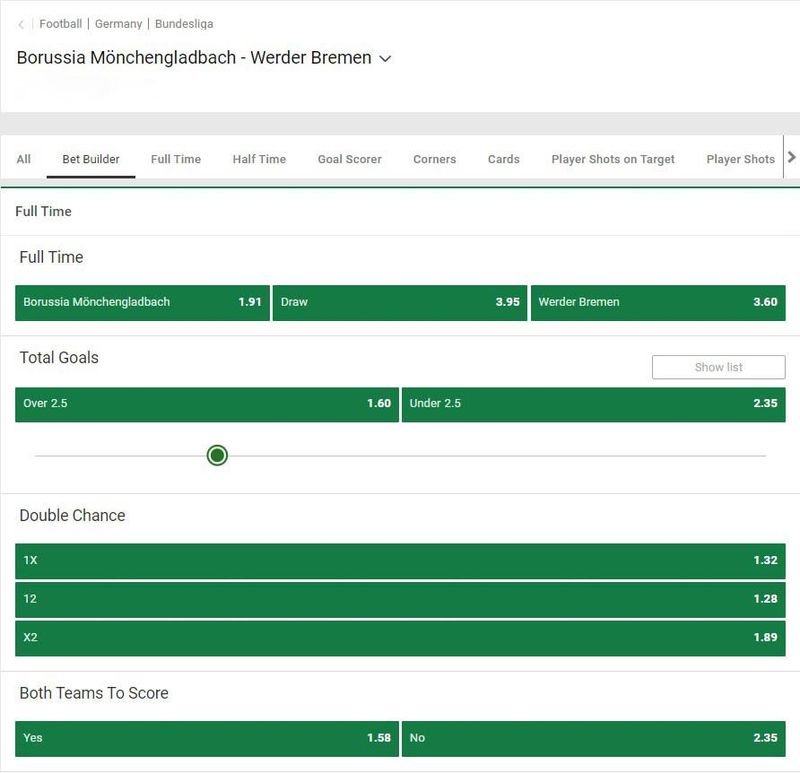Select Over 2.5 goals at 1.60
Viewport: 800px width, 773px height.
pos(207,405)
